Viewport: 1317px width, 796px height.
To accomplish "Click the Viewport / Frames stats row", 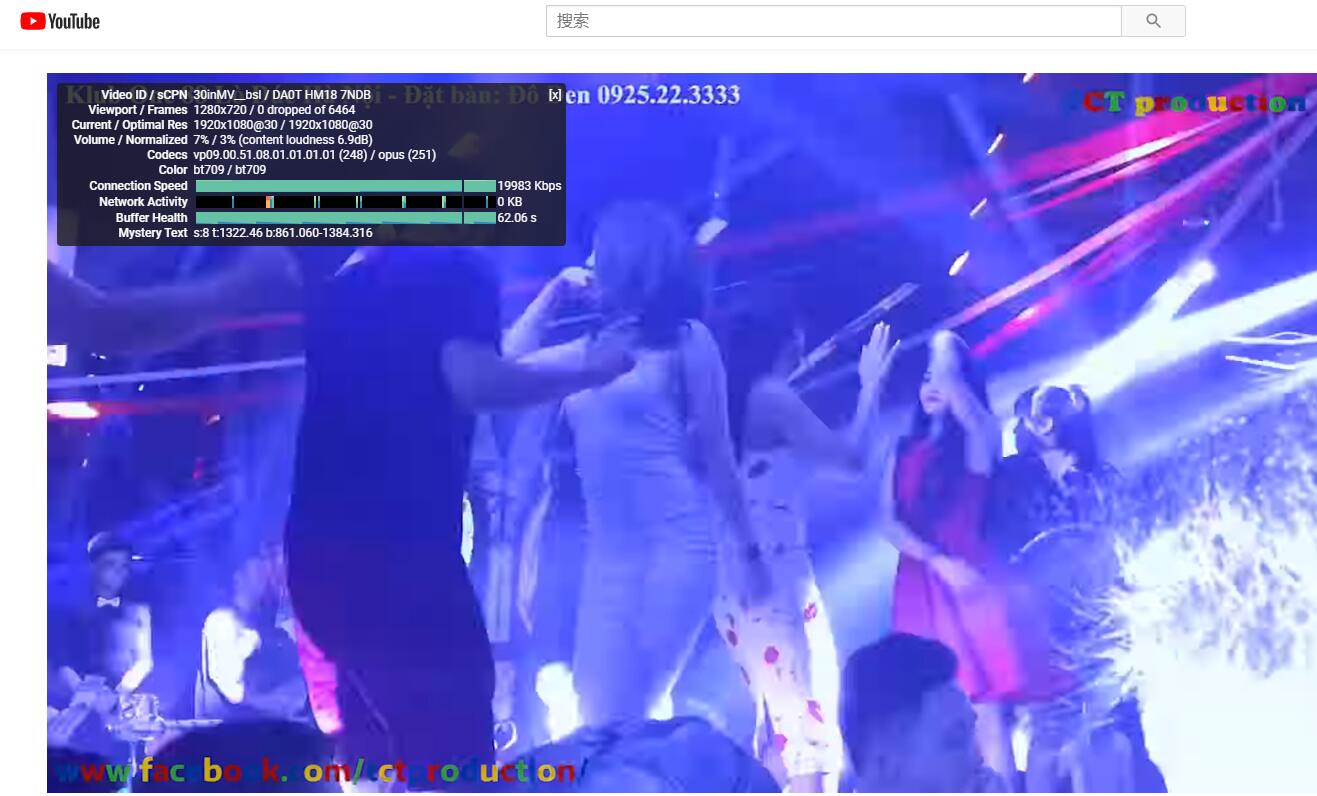I will click(274, 110).
